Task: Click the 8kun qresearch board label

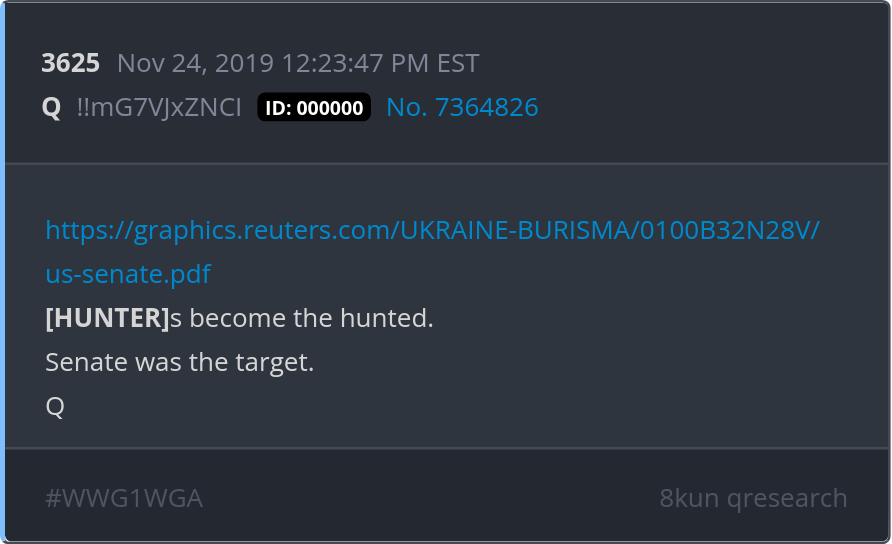Action: pyautogui.click(x=753, y=498)
